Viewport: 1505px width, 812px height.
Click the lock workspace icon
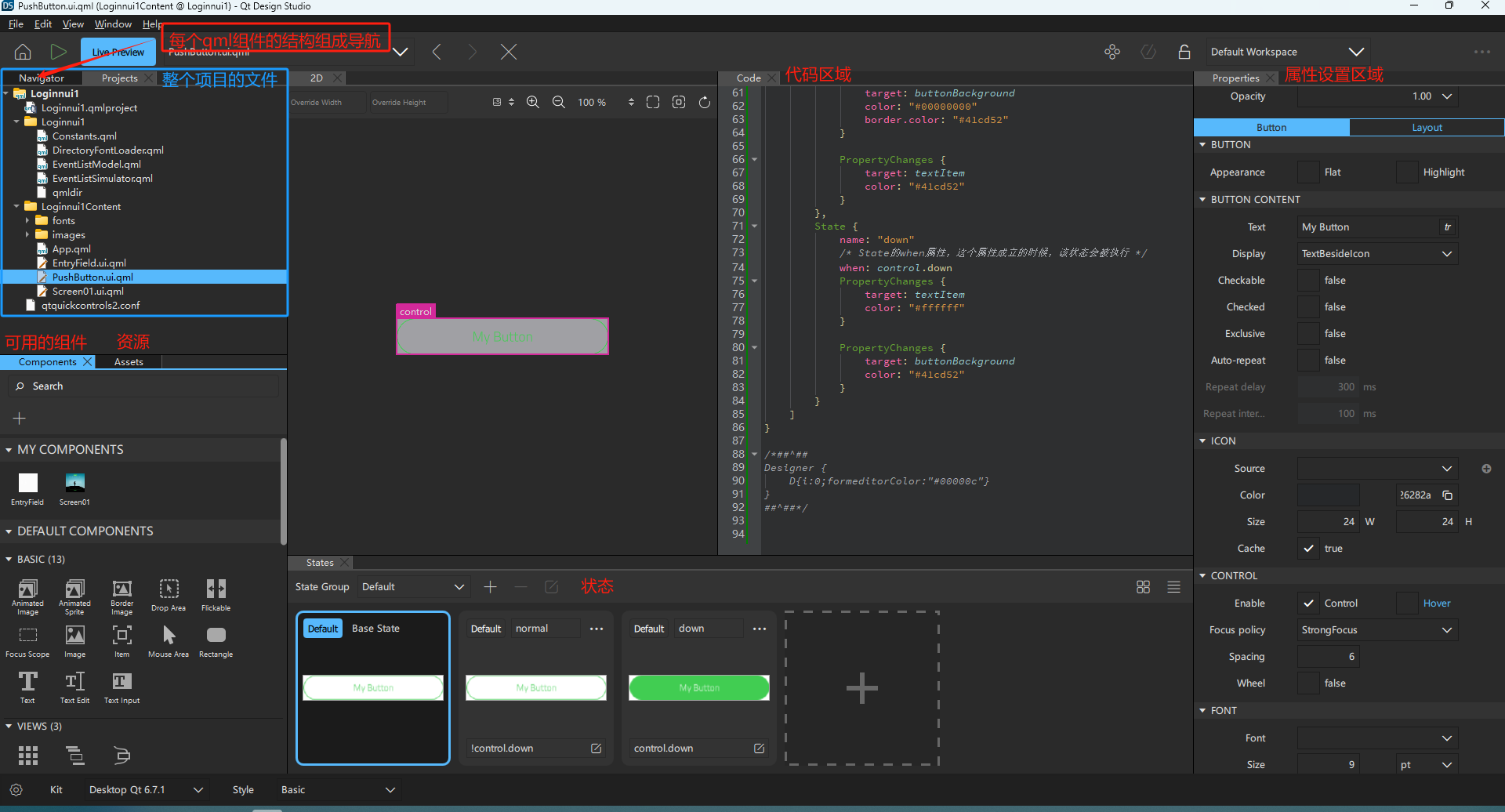pyautogui.click(x=1184, y=53)
